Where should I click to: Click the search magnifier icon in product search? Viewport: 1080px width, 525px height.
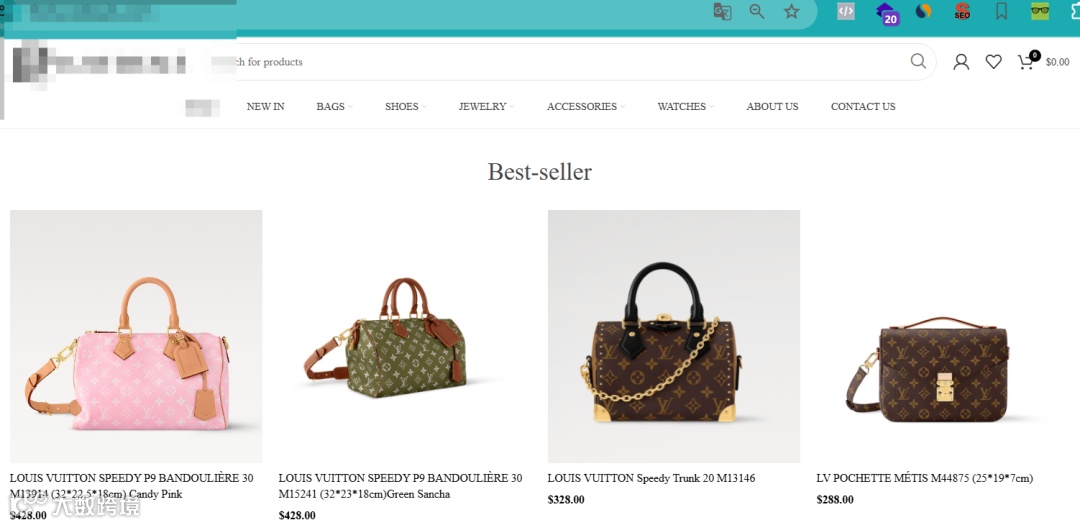(x=918, y=61)
